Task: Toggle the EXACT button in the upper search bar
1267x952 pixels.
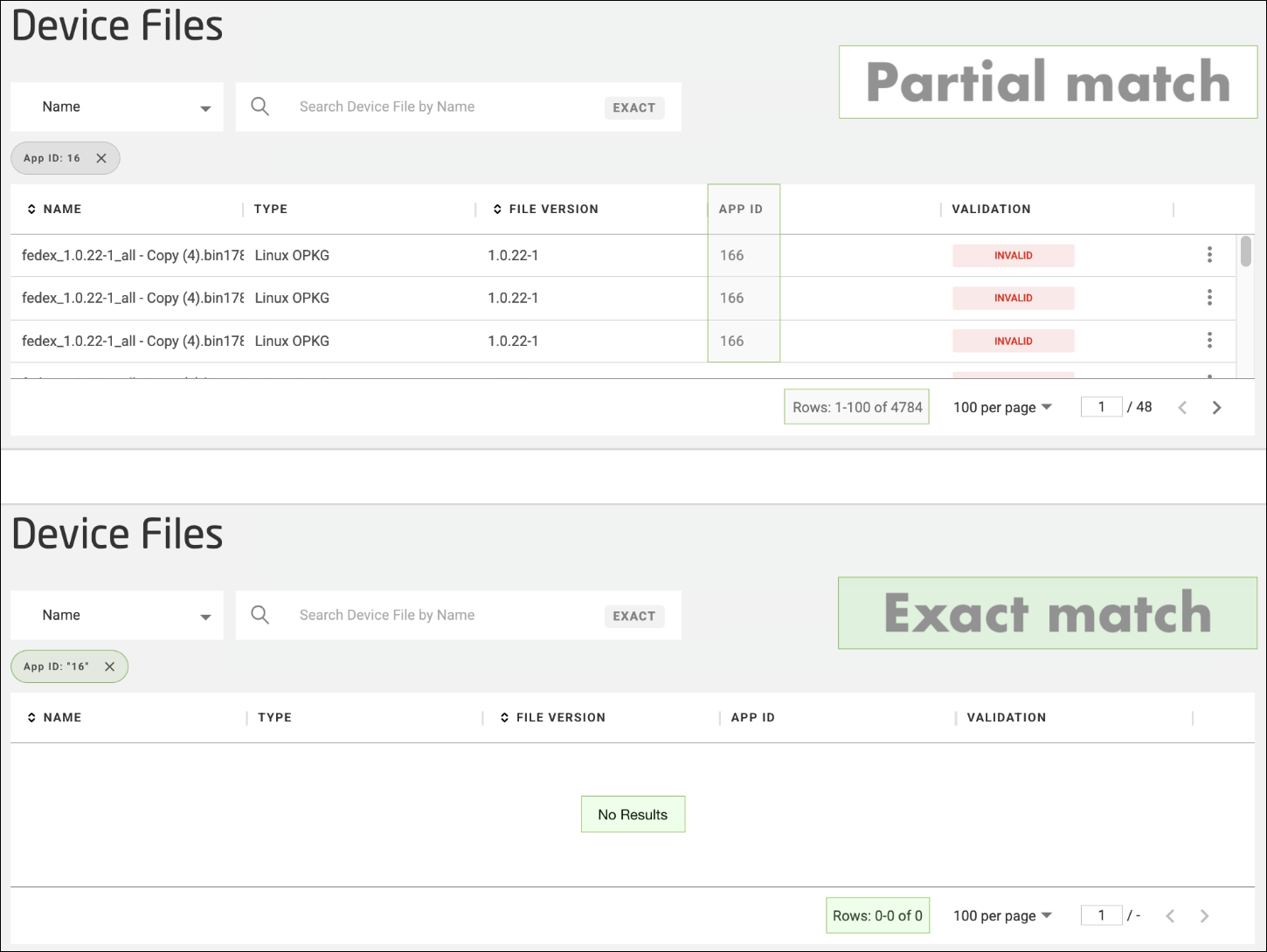Action: [x=634, y=107]
